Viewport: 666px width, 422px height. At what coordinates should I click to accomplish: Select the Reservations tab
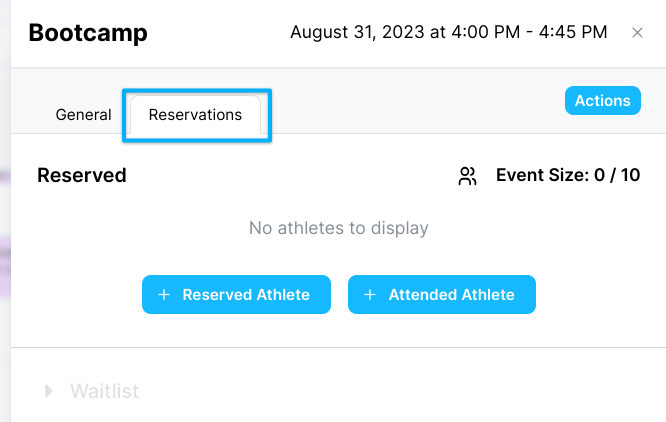tap(195, 115)
